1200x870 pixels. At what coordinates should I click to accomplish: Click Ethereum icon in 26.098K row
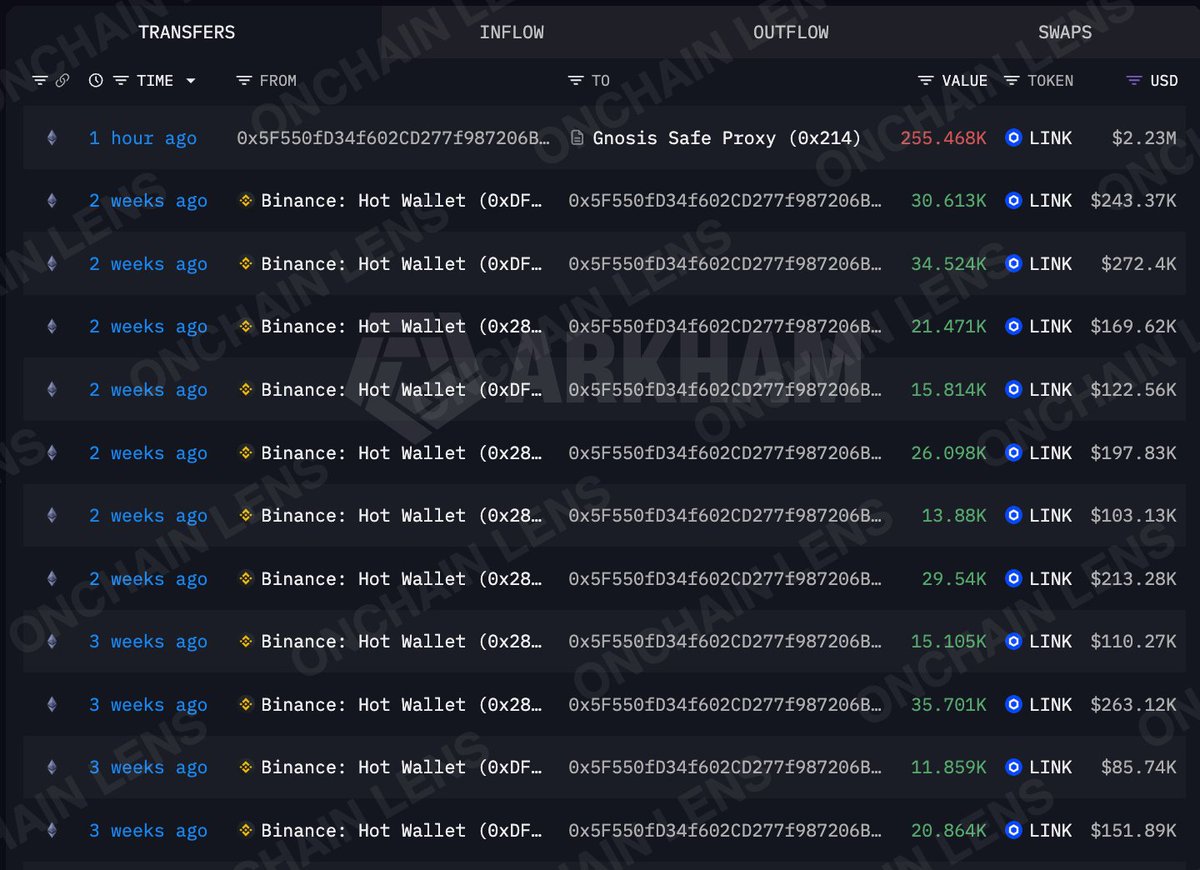[52, 453]
